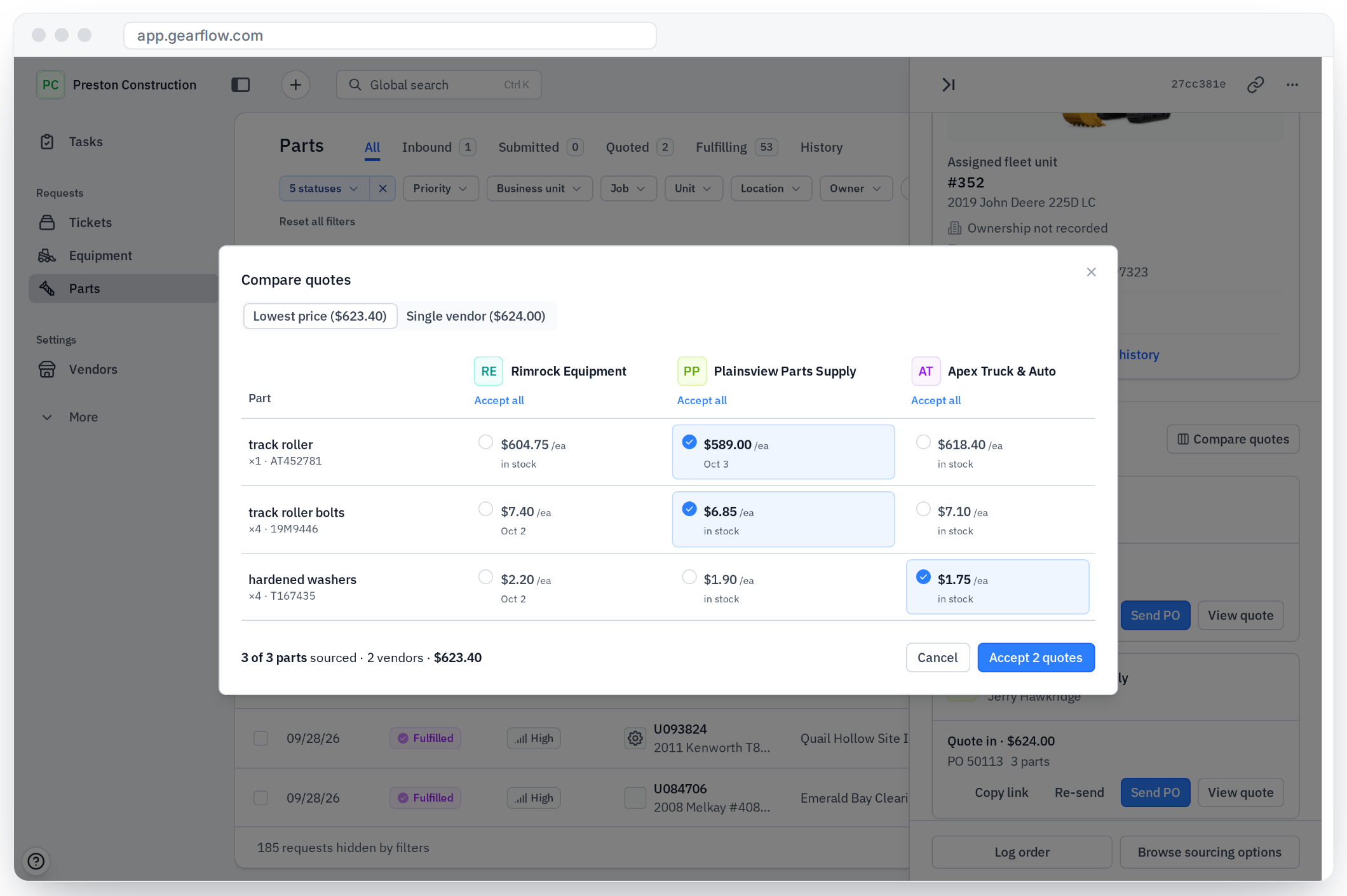Click the browser address bar
Image resolution: width=1347 pixels, height=896 pixels.
click(390, 36)
